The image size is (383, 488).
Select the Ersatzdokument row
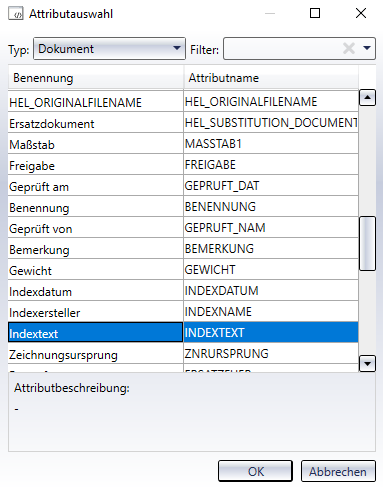tap(183, 123)
